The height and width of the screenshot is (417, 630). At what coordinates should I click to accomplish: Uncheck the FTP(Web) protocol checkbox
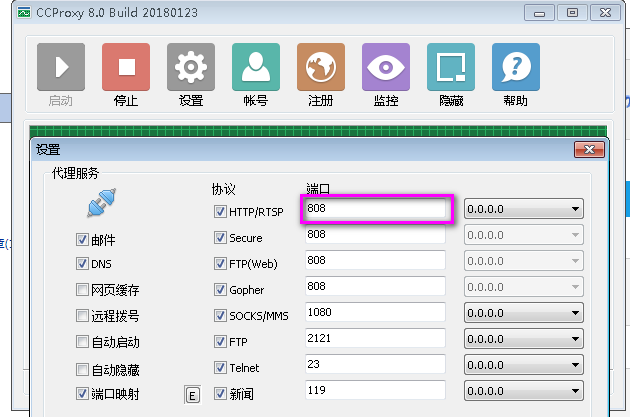(220, 264)
